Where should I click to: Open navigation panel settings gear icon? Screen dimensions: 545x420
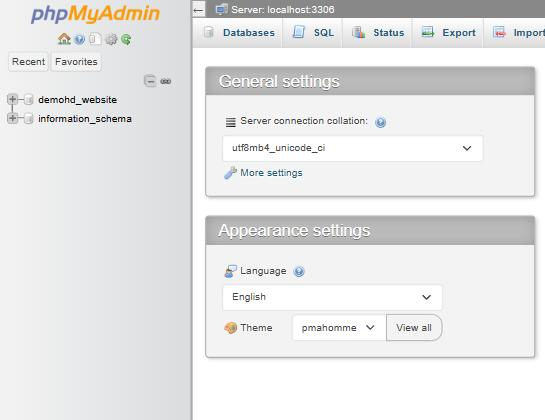point(111,39)
